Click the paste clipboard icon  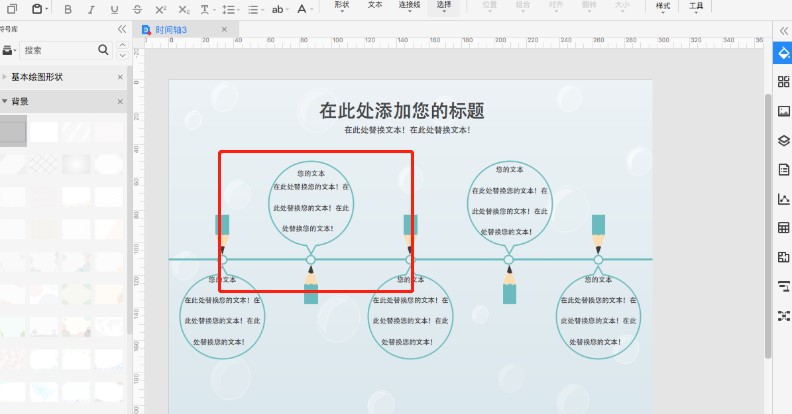click(37, 9)
